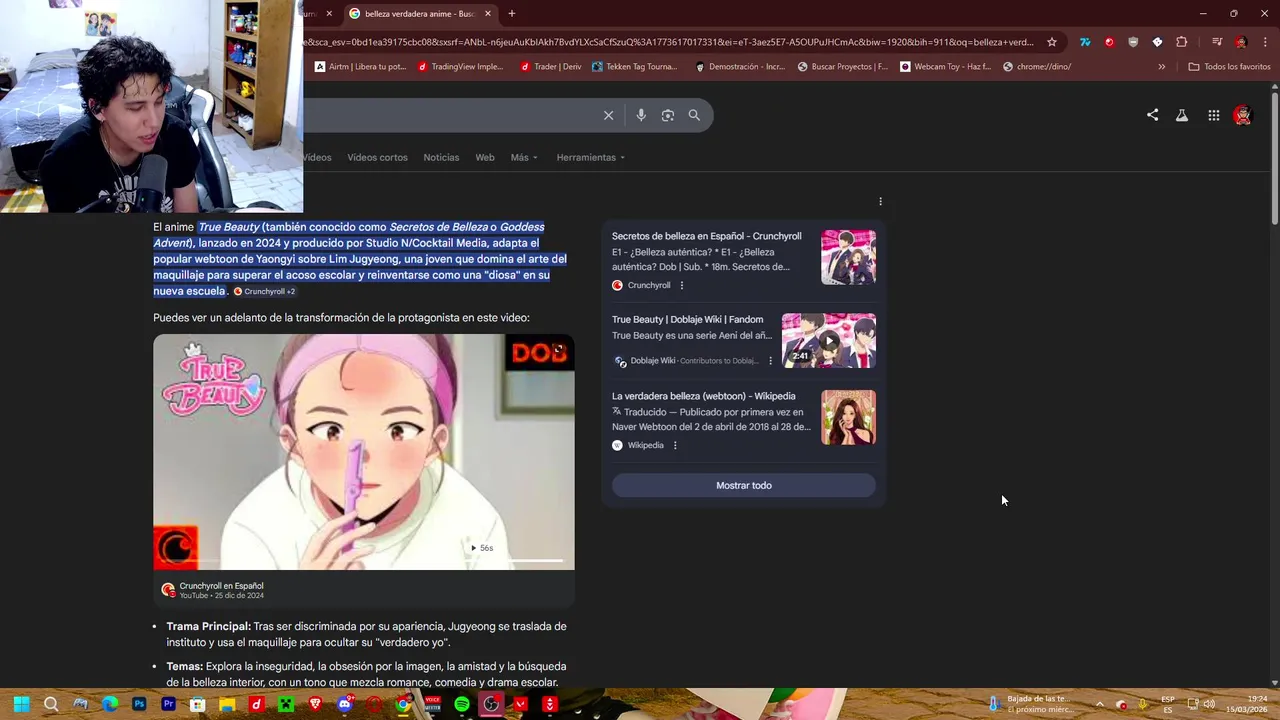This screenshot has height=720, width=1280.
Task: Open the volume icon in system tray
Action: pyautogui.click(x=1210, y=704)
